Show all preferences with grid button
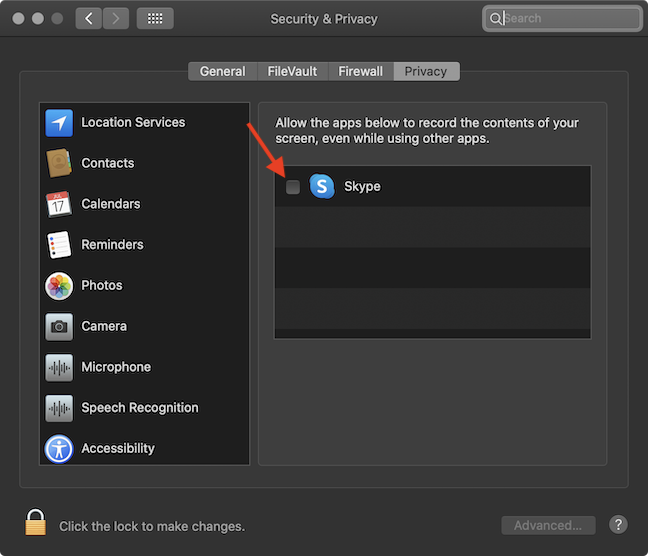Viewport: 648px width, 556px height. point(155,18)
